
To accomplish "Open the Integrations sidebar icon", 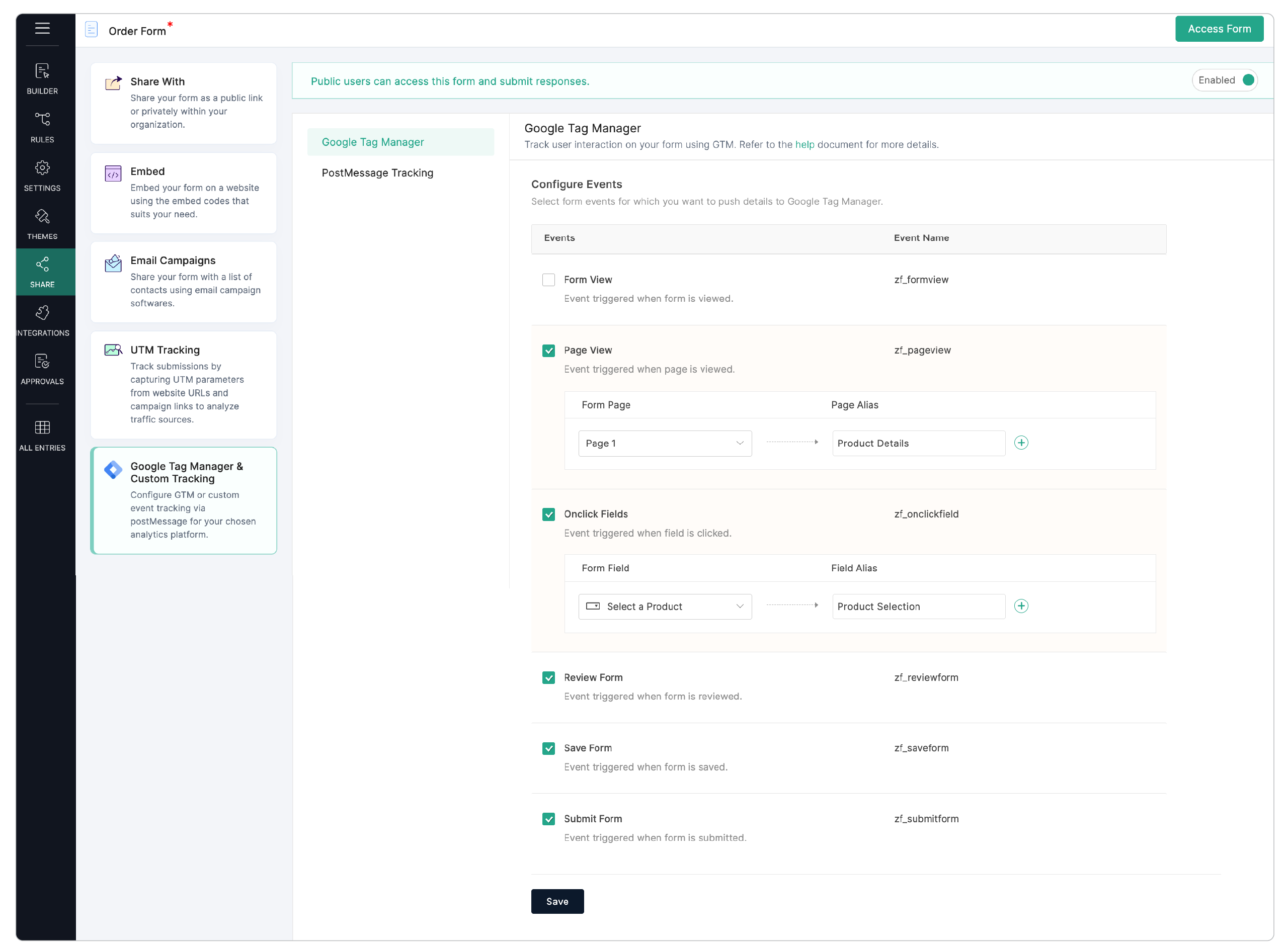I will click(x=42, y=313).
